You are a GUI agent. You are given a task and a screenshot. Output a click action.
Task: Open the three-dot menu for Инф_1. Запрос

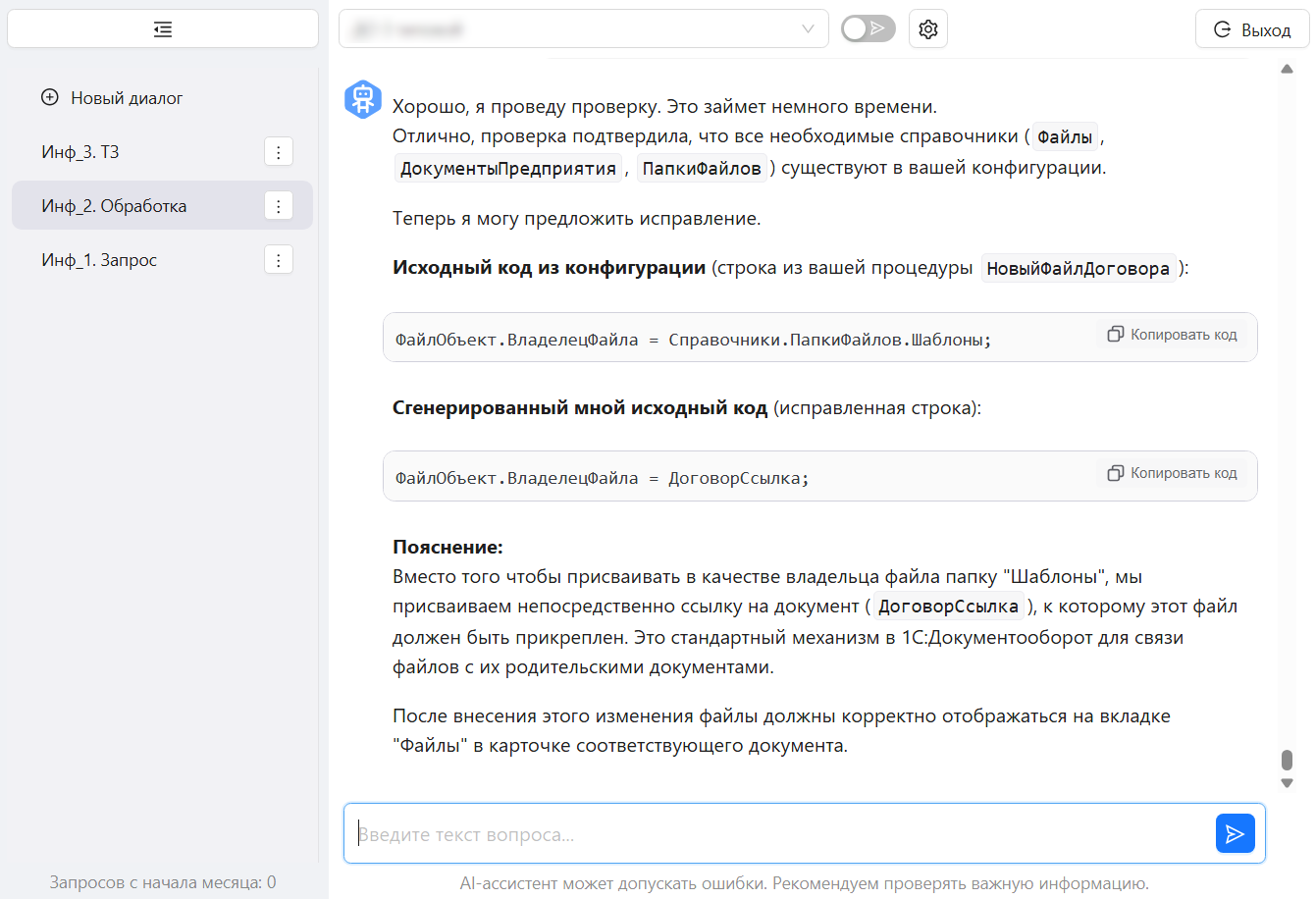click(x=279, y=259)
